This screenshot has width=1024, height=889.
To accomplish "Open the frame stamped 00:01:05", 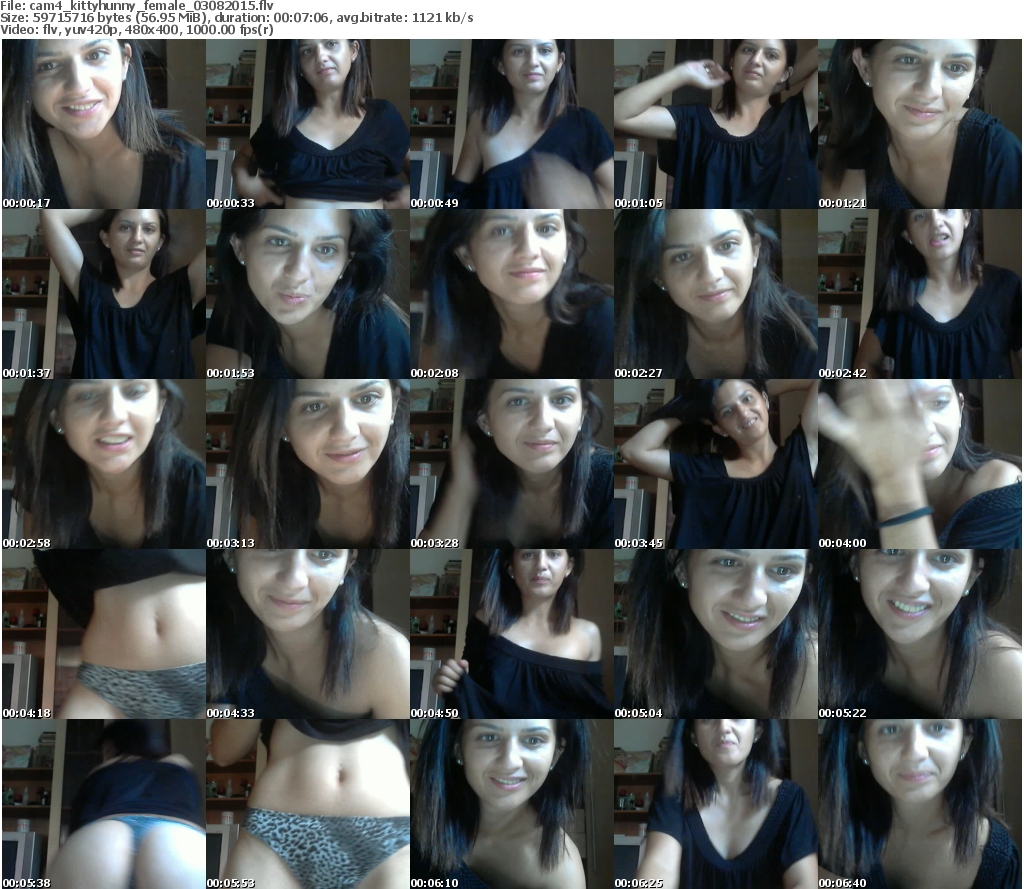I will coord(716,124).
